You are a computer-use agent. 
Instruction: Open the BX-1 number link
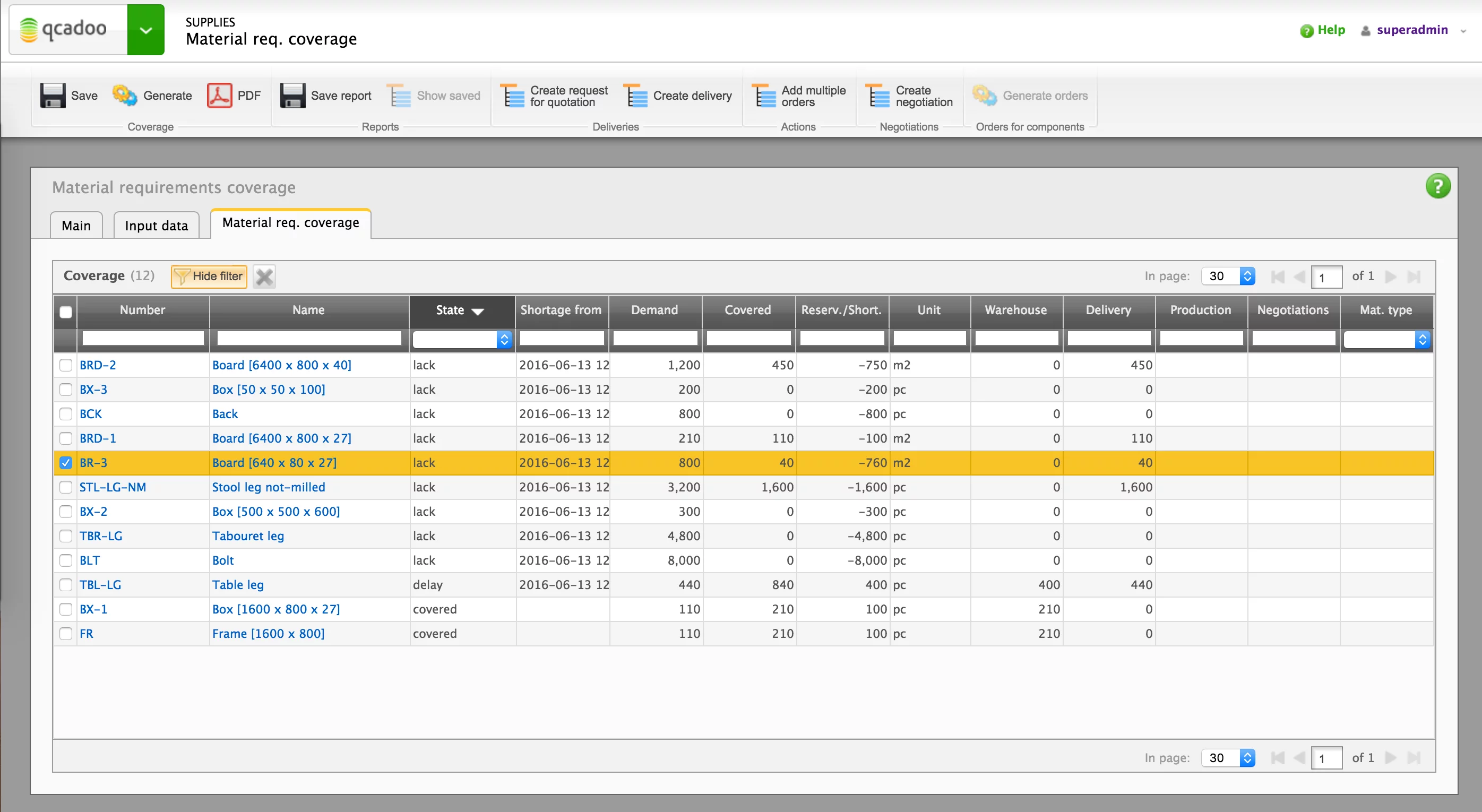(x=93, y=610)
